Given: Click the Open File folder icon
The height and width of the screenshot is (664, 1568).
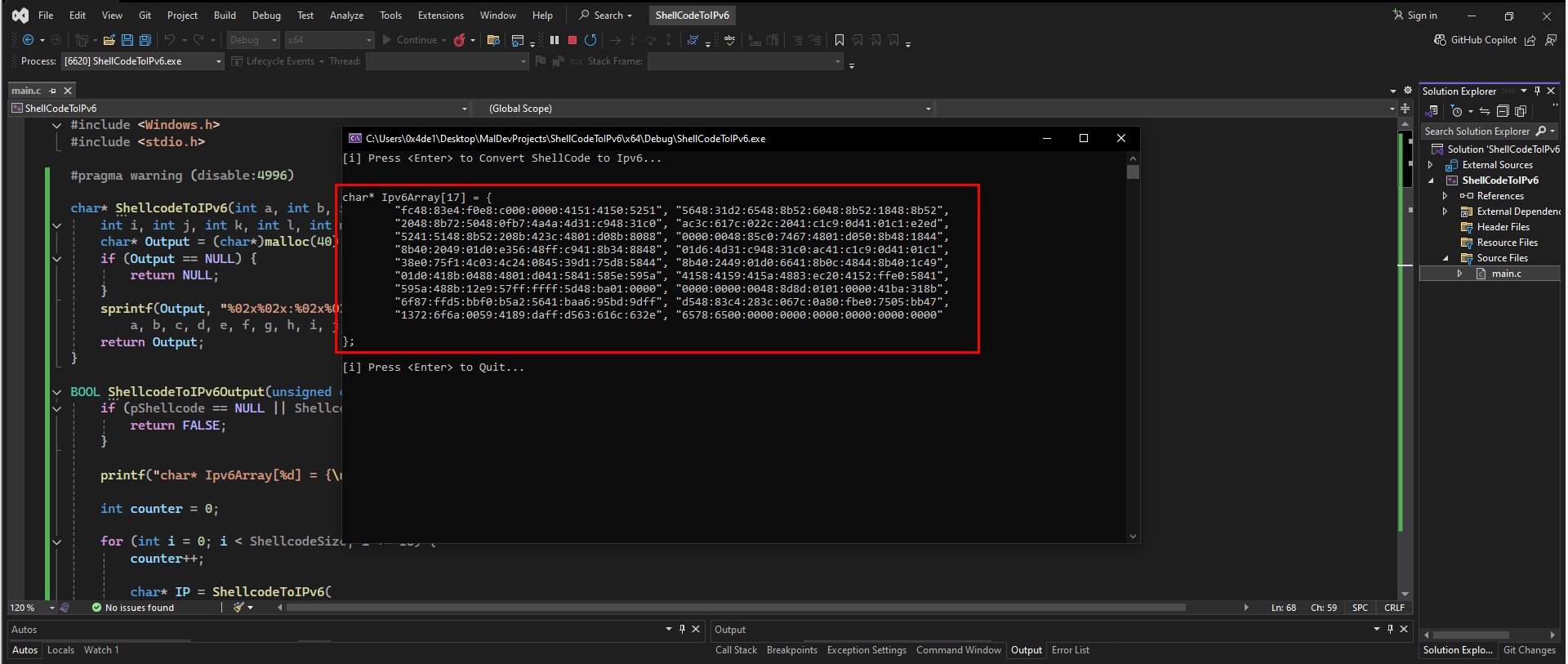Looking at the screenshot, I should (109, 40).
